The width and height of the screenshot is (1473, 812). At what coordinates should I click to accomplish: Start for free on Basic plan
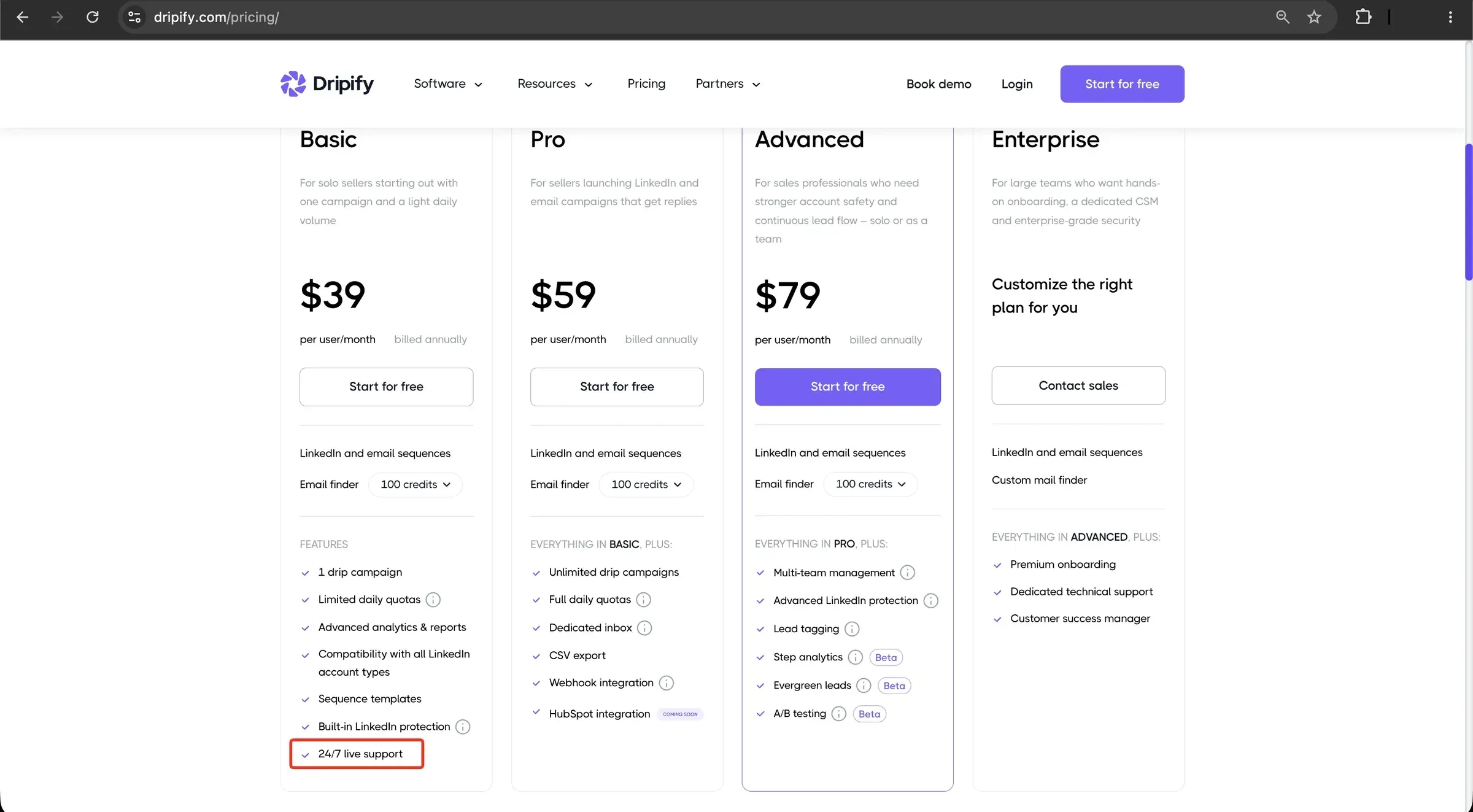[386, 387]
